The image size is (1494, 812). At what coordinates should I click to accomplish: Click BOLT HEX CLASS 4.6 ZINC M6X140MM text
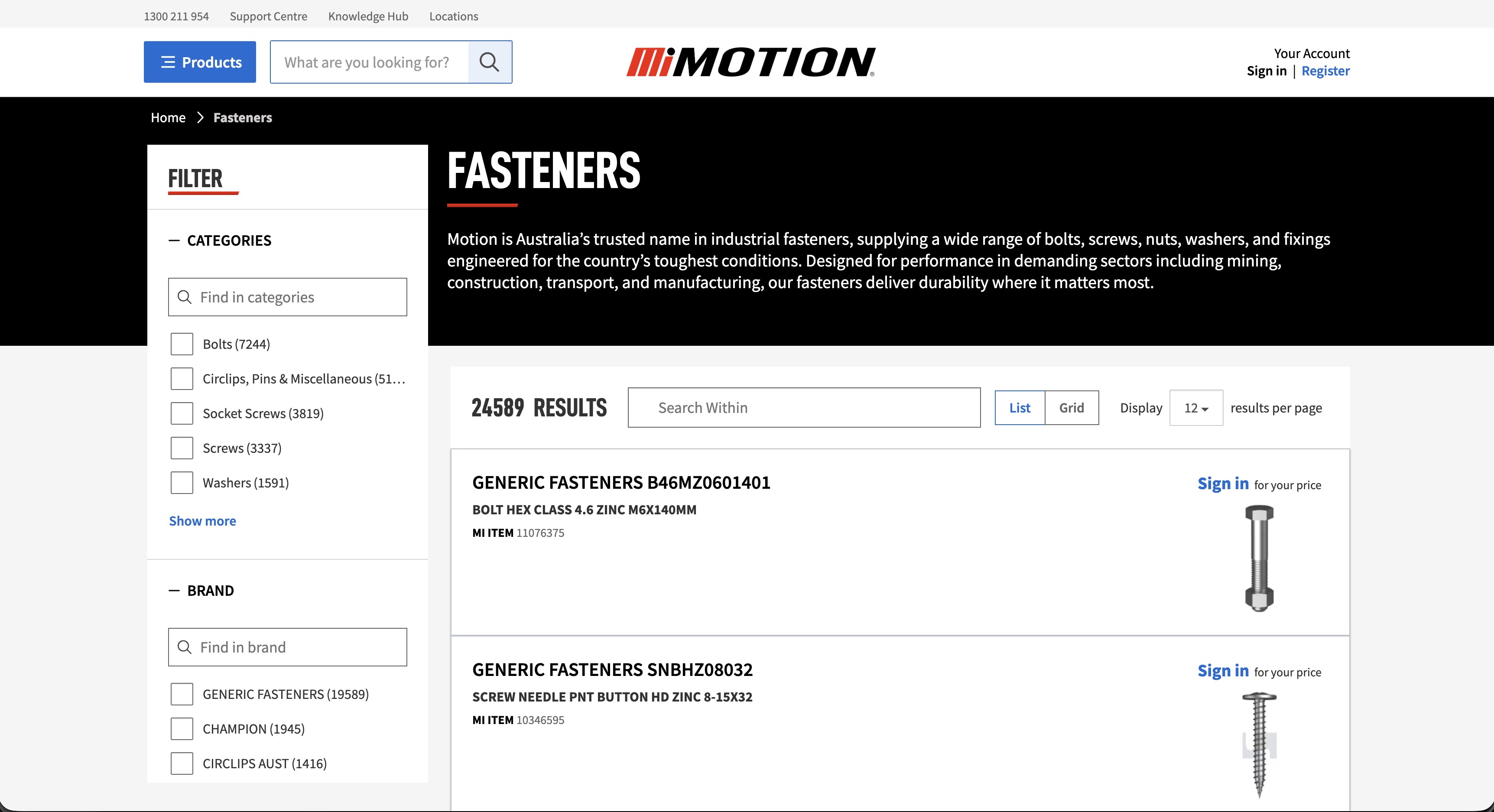pyautogui.click(x=584, y=510)
